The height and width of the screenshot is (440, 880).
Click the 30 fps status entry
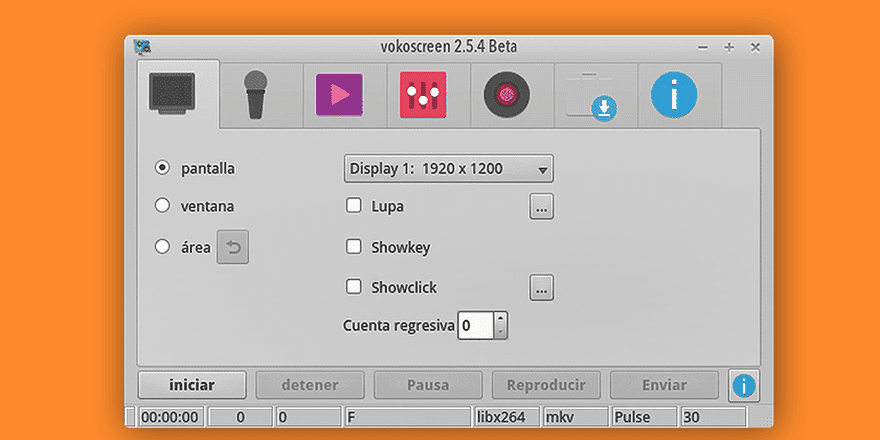[x=713, y=417]
